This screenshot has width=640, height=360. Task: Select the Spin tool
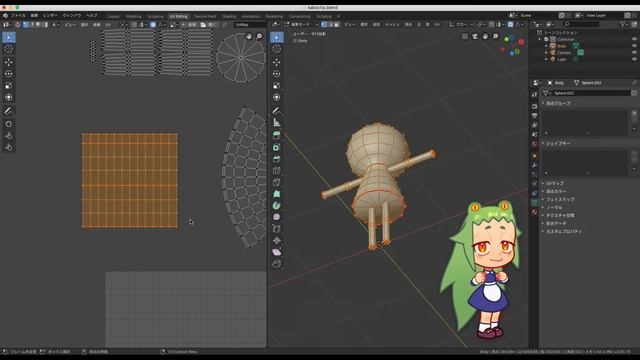[277, 205]
